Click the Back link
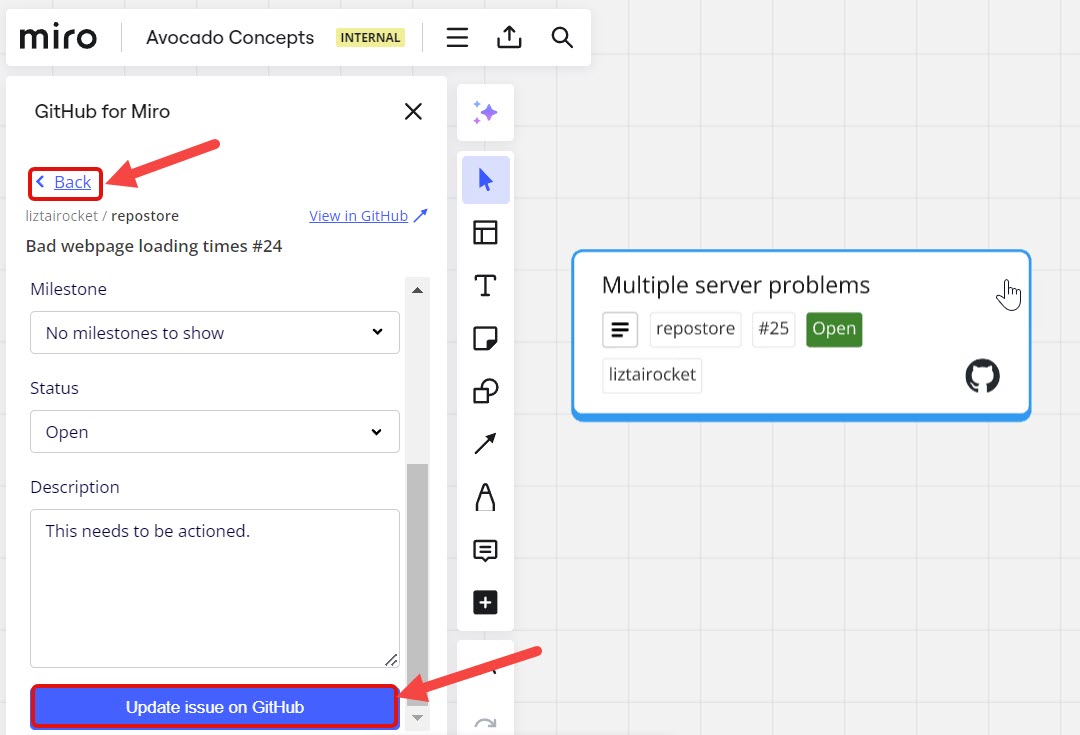This screenshot has height=735, width=1080. [x=72, y=182]
